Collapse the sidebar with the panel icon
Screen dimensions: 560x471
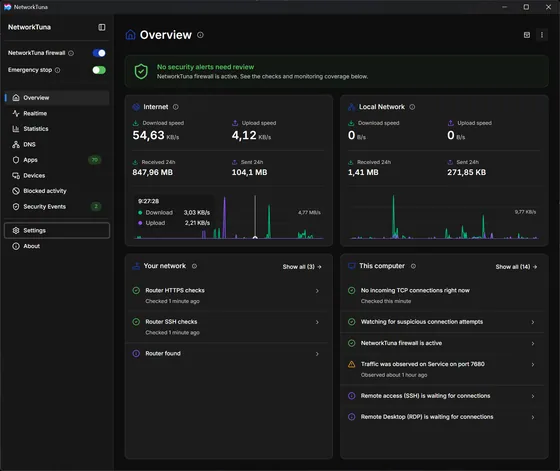[102, 27]
